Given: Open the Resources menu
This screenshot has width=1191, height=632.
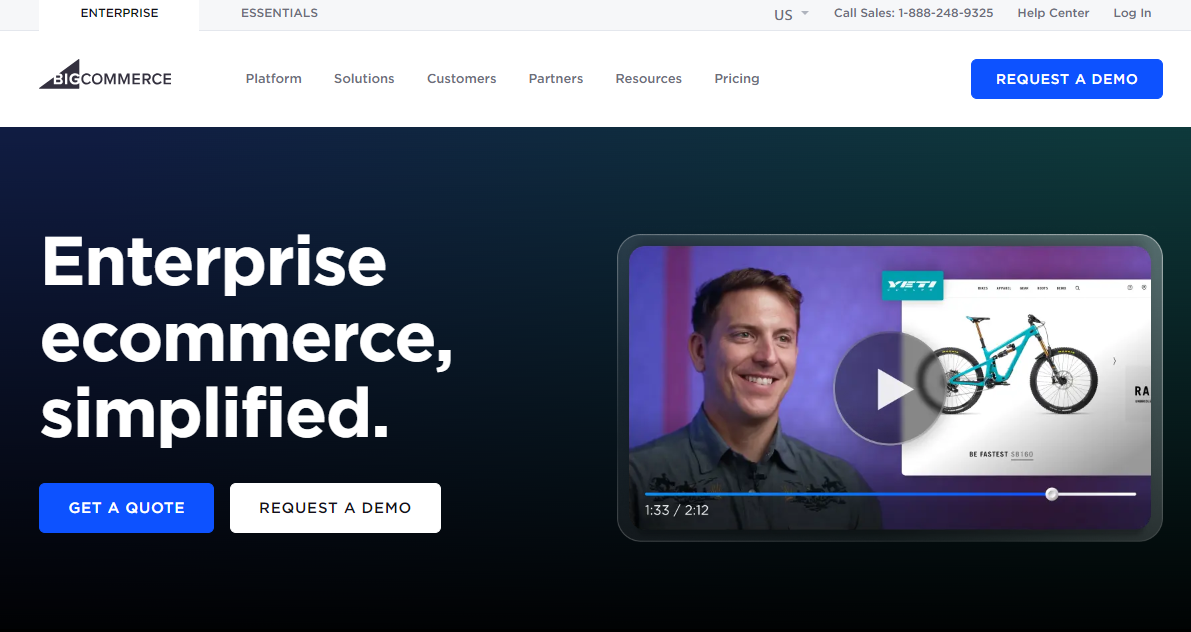Looking at the screenshot, I should [649, 78].
